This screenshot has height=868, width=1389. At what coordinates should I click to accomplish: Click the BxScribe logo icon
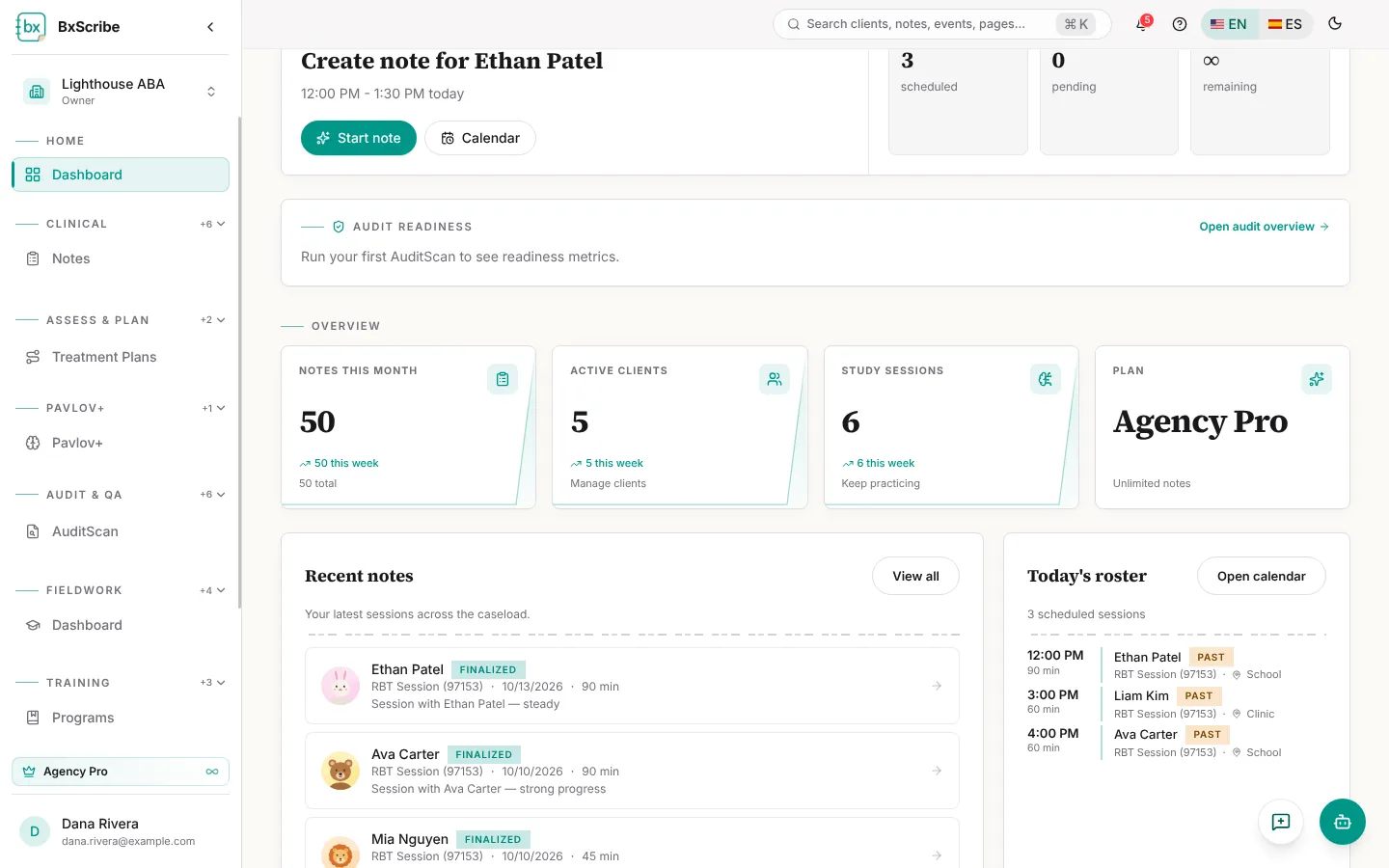pyautogui.click(x=31, y=27)
